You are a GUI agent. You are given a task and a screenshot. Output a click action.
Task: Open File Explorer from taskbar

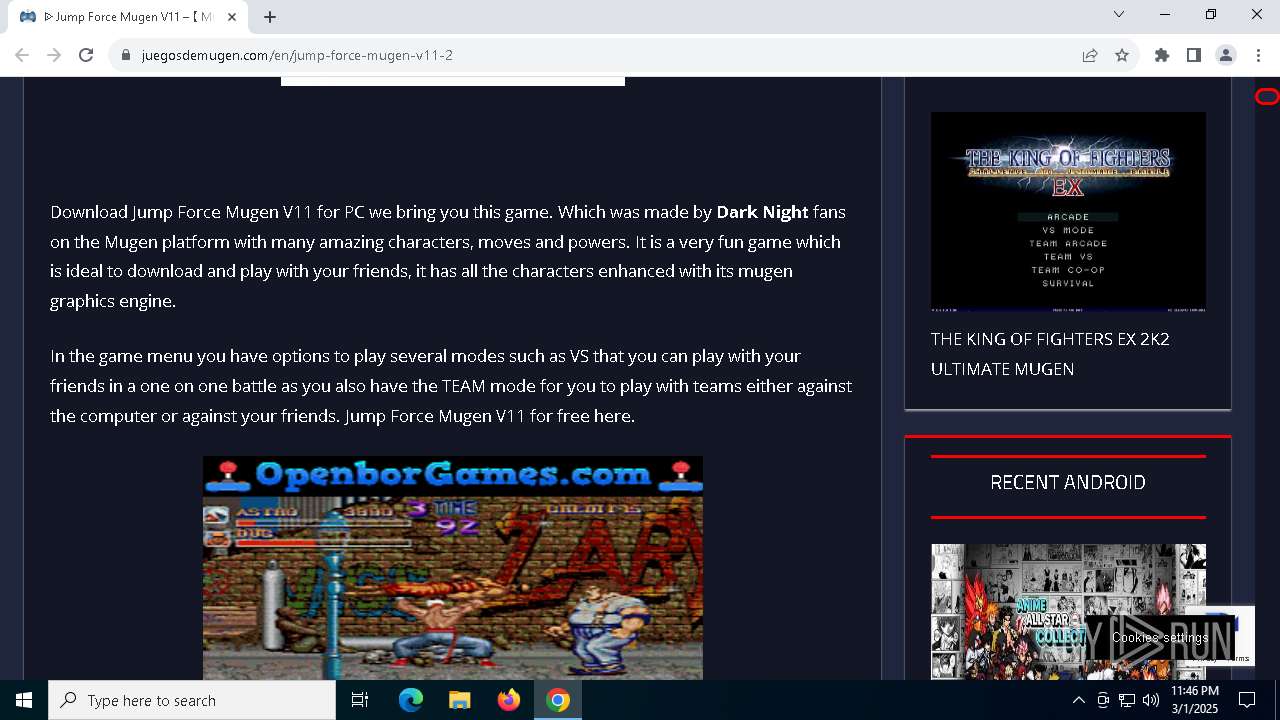click(x=459, y=700)
